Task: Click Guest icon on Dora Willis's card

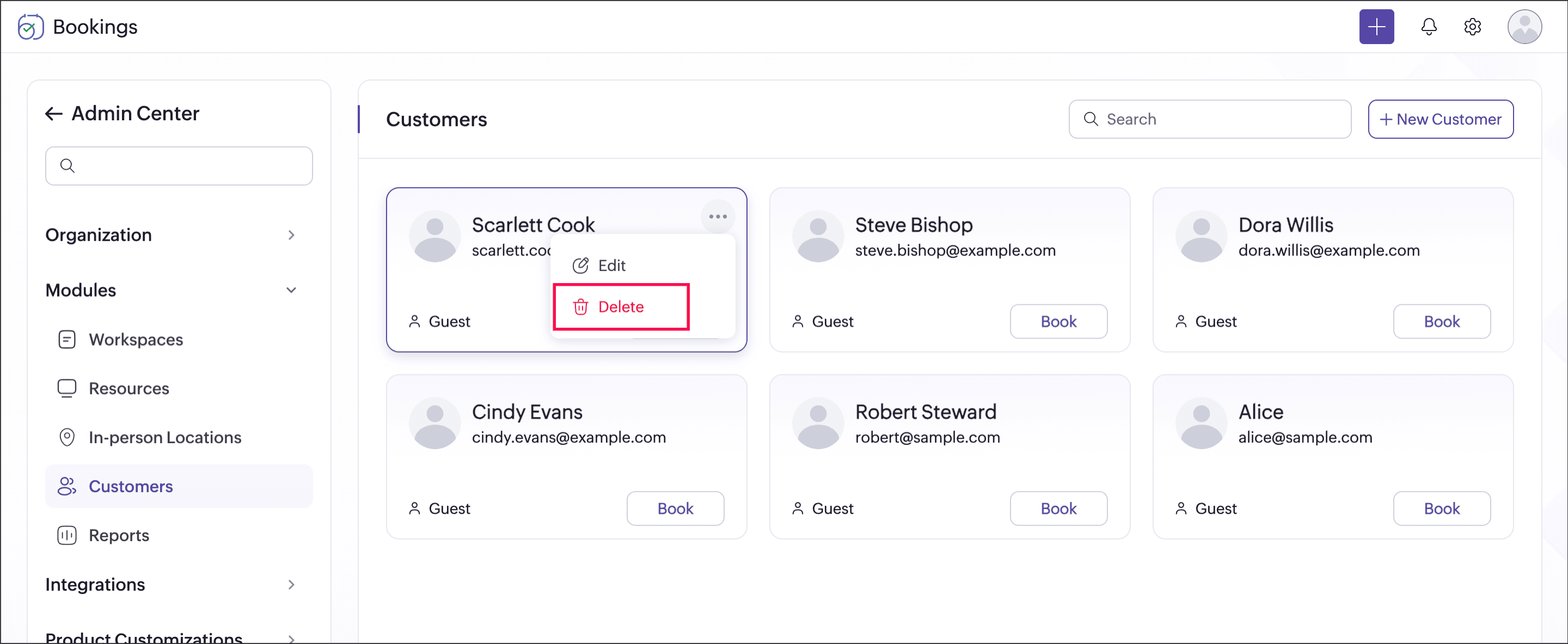Action: (1181, 321)
